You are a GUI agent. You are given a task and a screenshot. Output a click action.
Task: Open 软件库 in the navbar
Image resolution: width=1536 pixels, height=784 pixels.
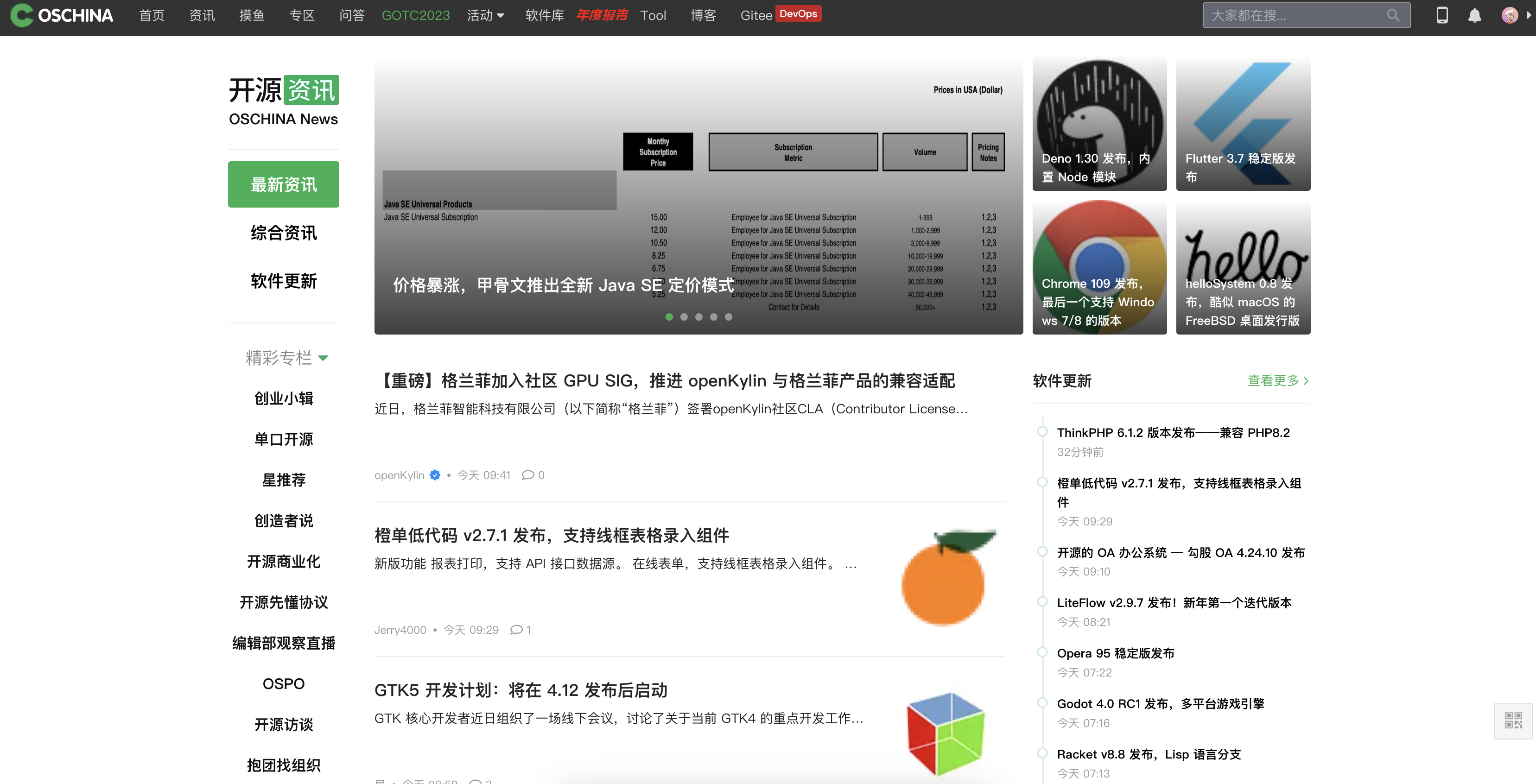pos(545,15)
